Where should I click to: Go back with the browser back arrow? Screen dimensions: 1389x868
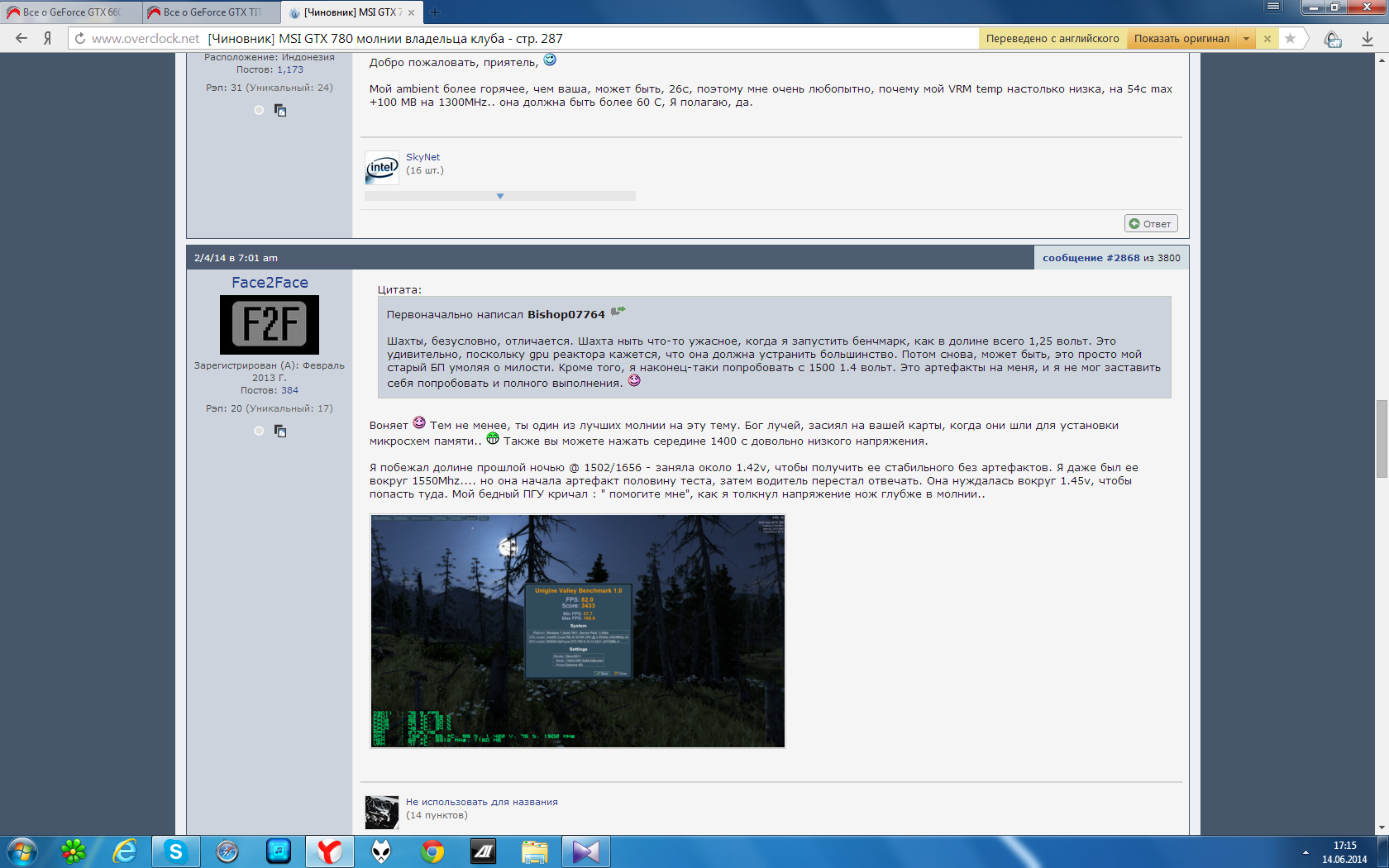tap(21, 38)
